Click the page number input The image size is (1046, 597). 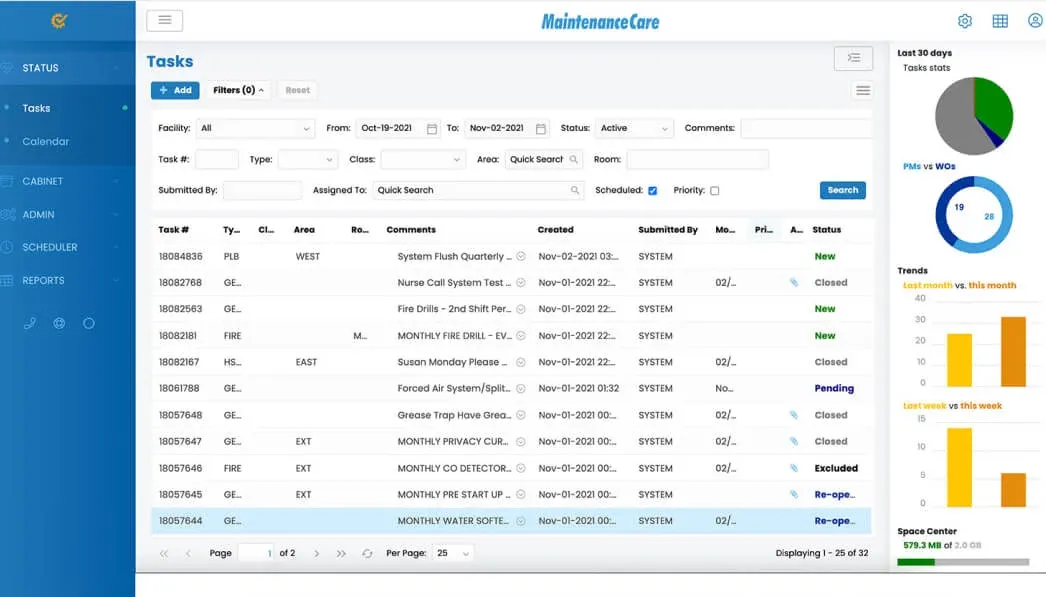tap(256, 554)
